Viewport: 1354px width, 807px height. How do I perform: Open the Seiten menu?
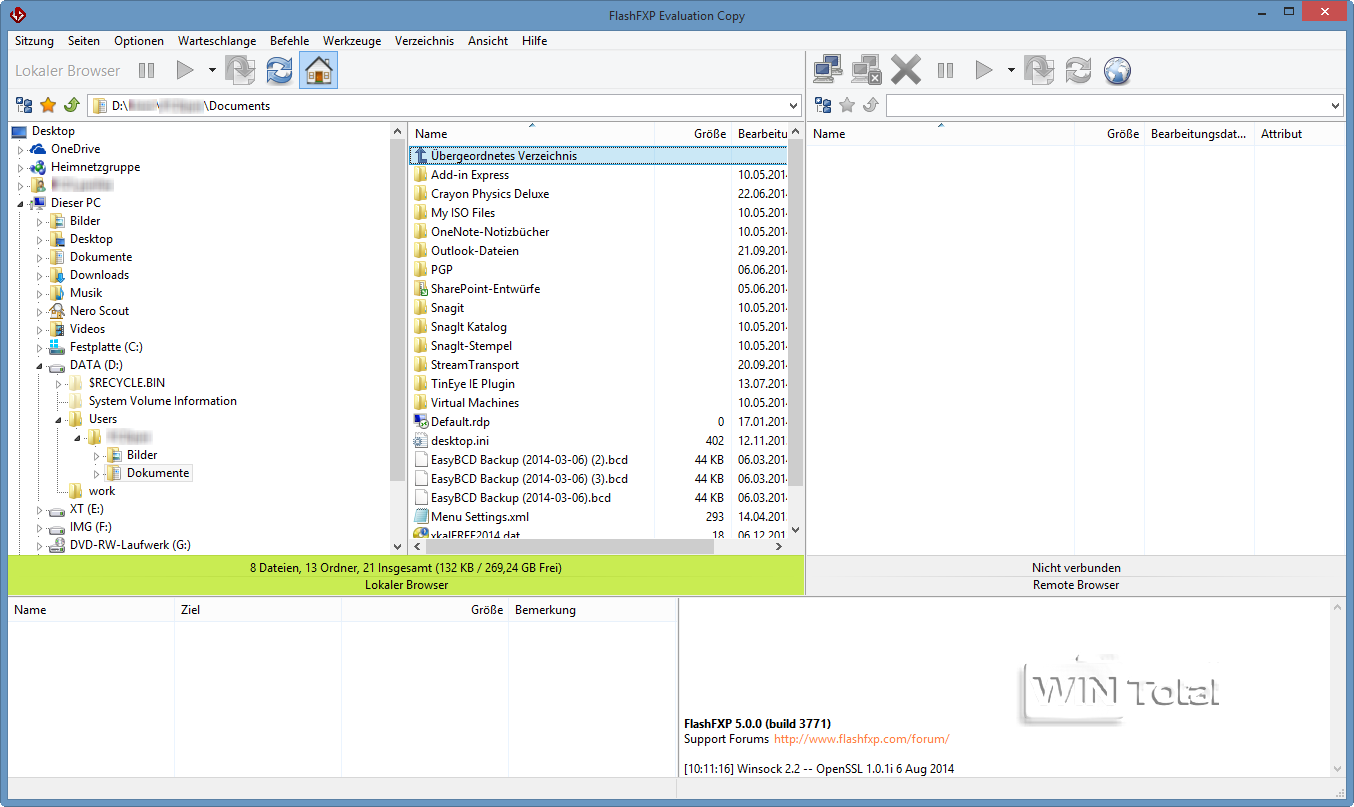click(84, 41)
